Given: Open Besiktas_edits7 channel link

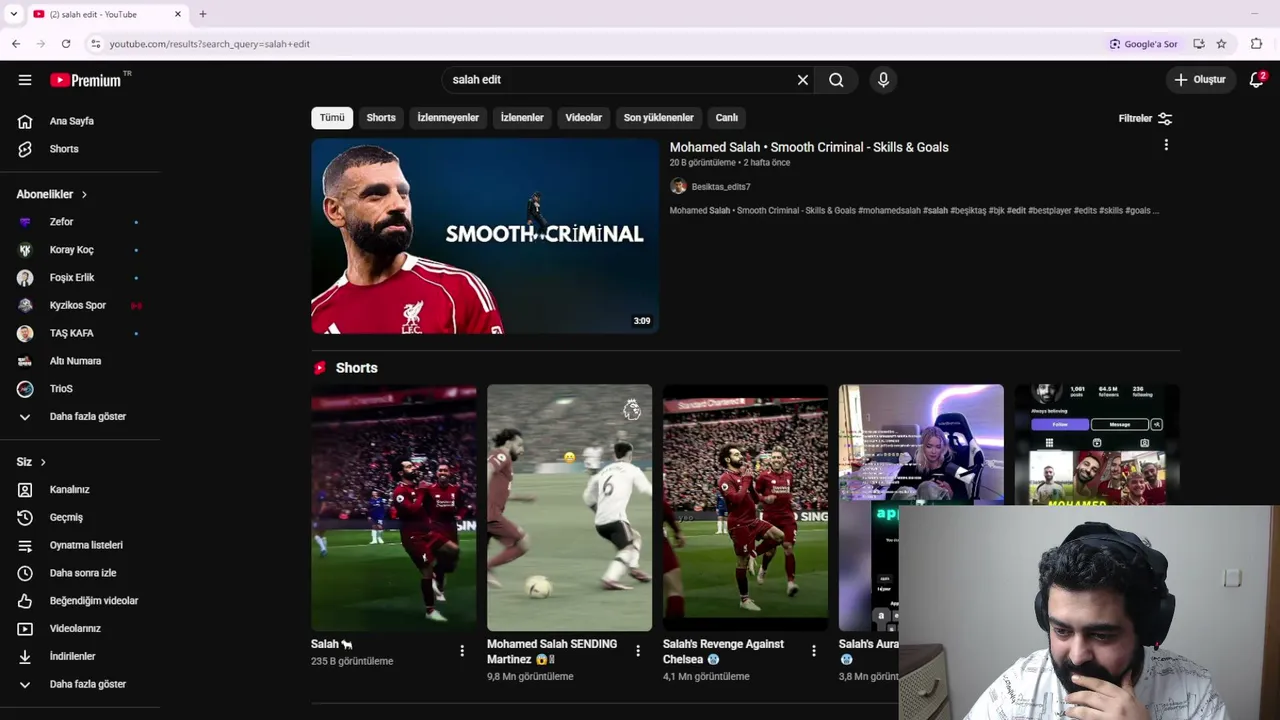Looking at the screenshot, I should (x=721, y=187).
